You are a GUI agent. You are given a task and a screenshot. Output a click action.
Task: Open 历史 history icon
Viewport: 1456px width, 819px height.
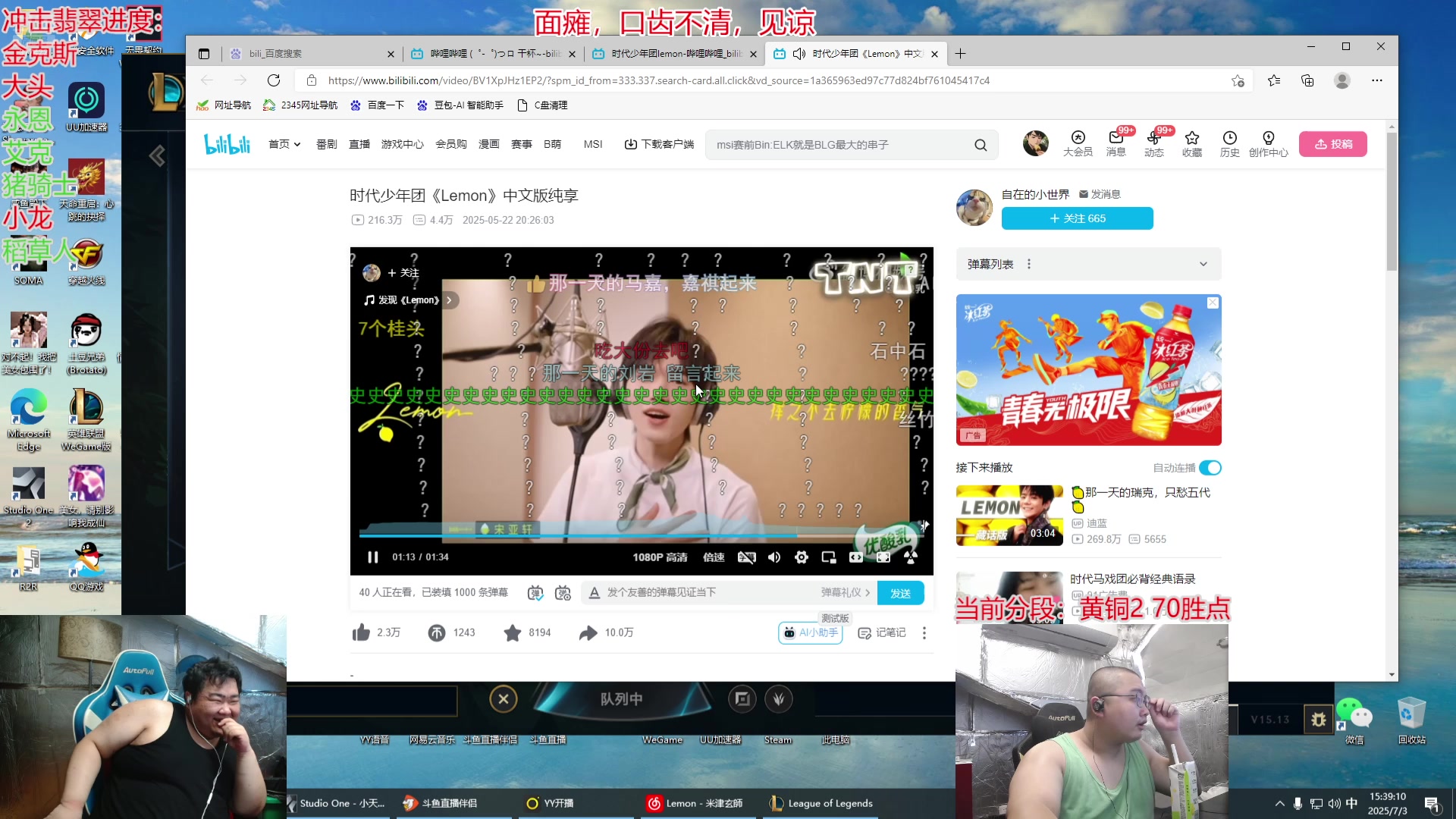[1229, 143]
